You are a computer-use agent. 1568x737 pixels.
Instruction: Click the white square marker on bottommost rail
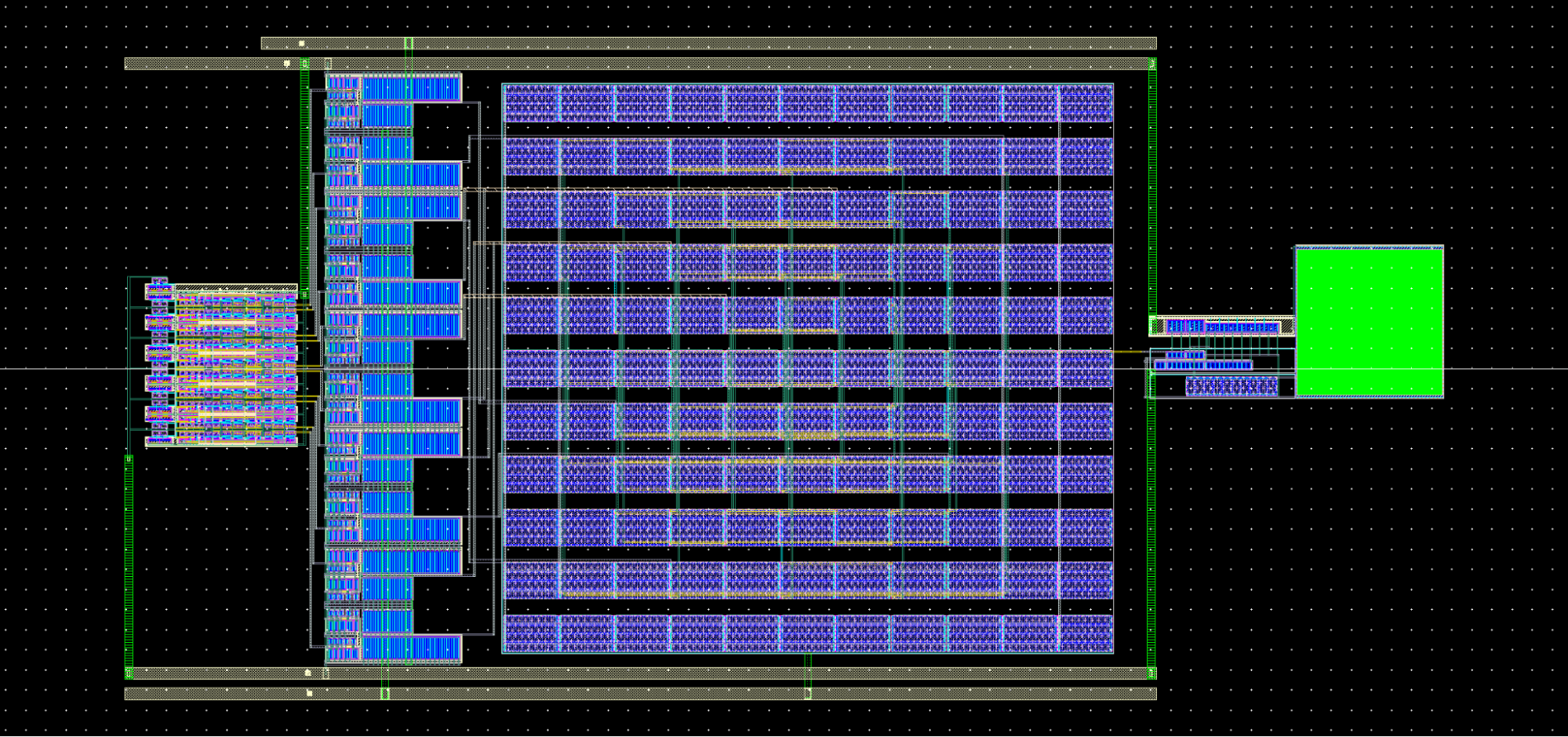coord(309,694)
